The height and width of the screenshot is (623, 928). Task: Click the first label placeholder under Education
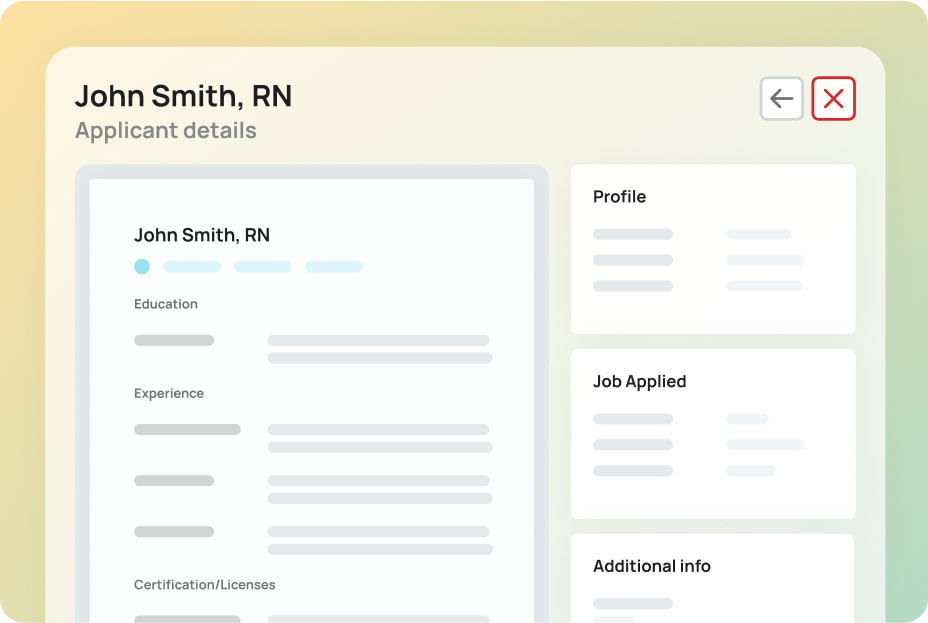tap(174, 340)
